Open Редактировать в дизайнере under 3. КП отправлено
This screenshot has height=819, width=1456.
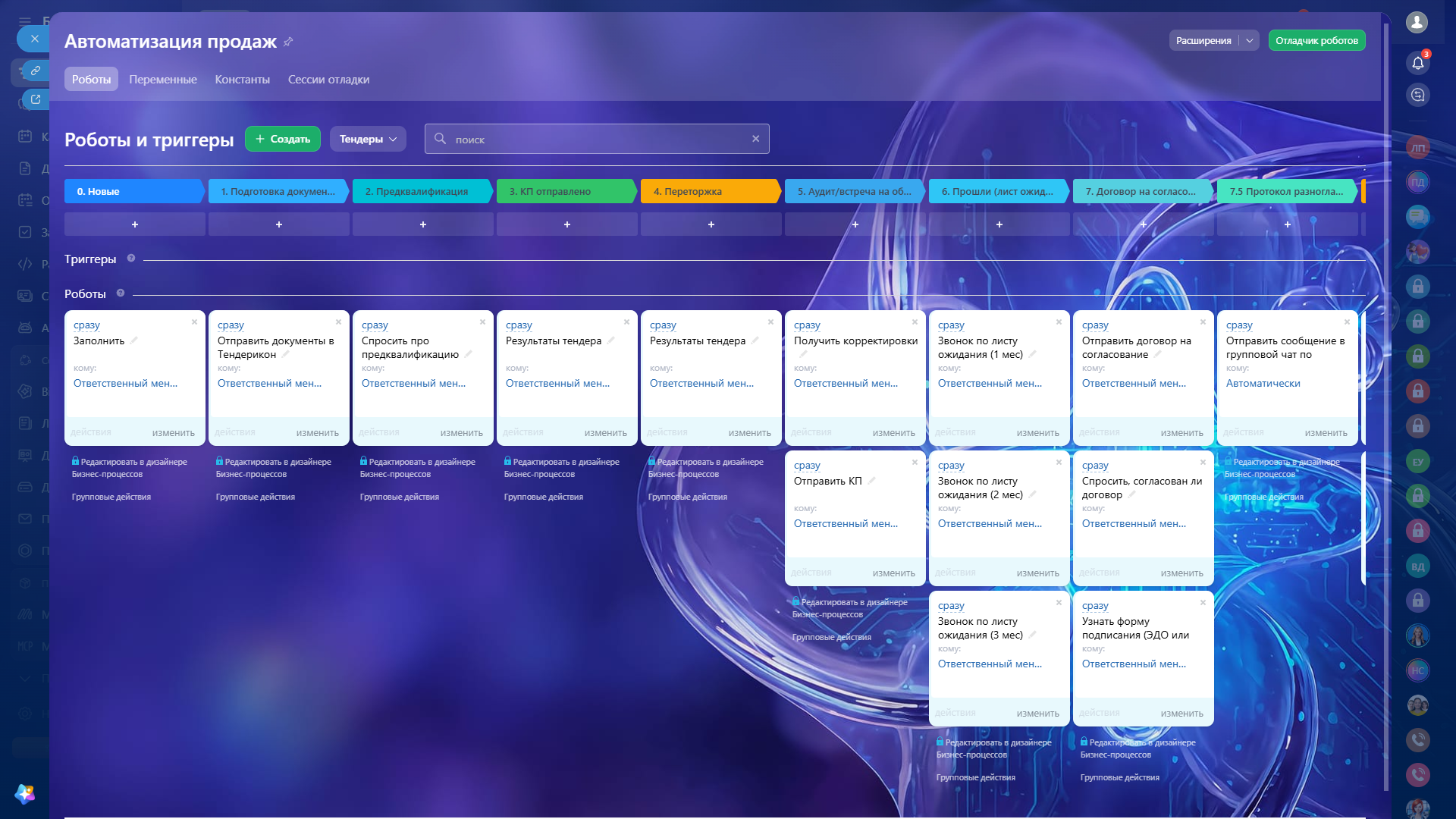coord(561,468)
